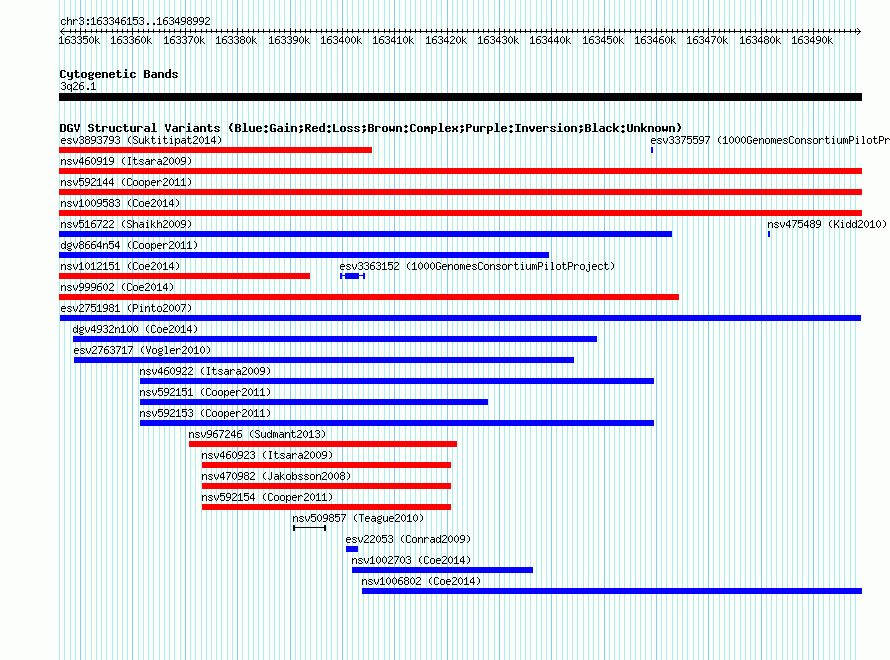The image size is (890, 660).
Task: Click the esv3893793 (Suktitipat2014) variant label
Action: [141, 140]
